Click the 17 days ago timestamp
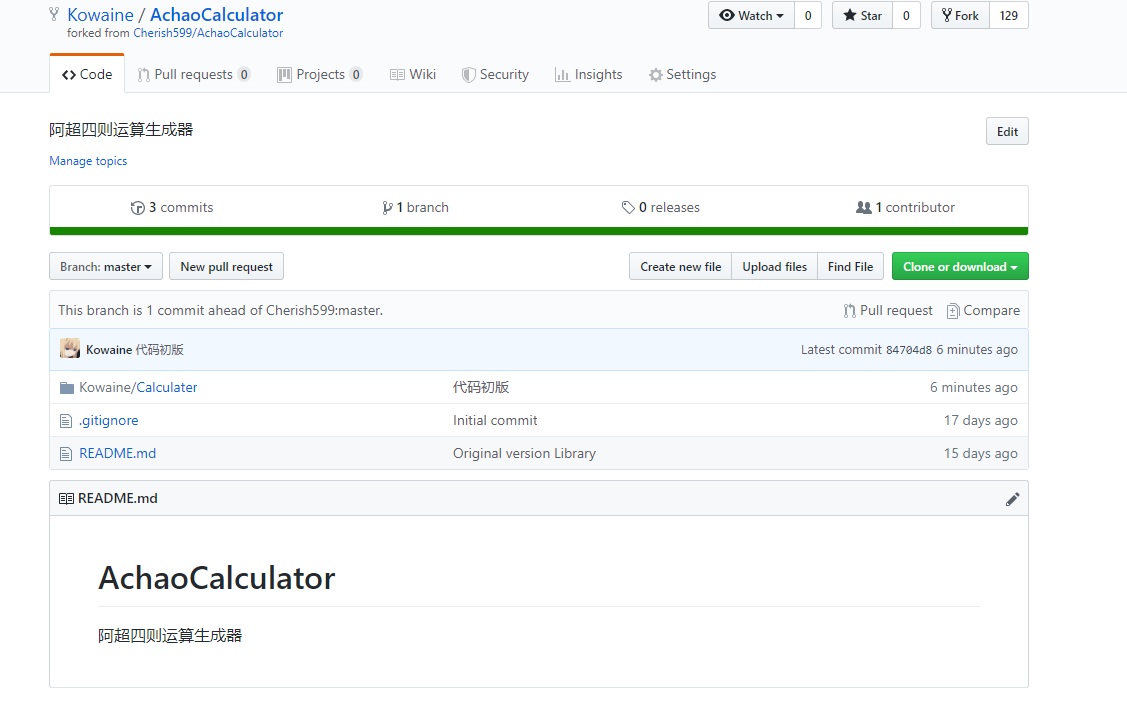 [980, 421]
